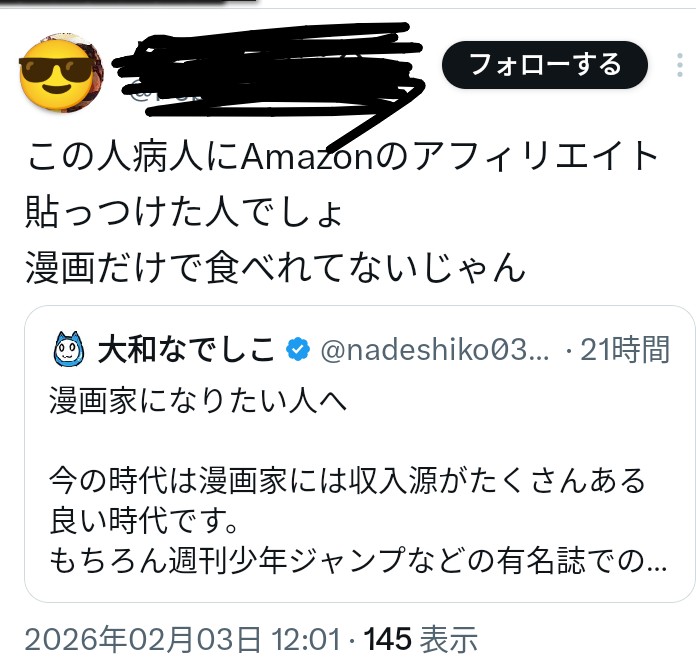
Task: Click the line 良い時代です。 in quote
Action: click(x=144, y=520)
